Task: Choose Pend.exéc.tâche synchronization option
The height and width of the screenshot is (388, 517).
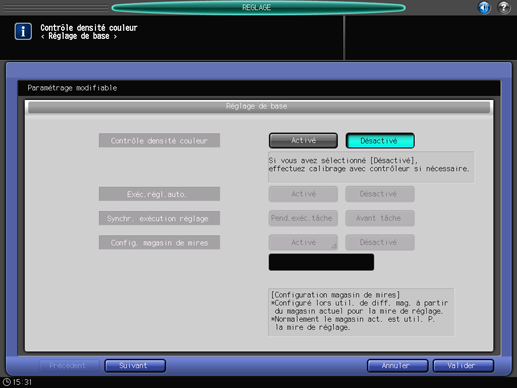Action: point(303,218)
